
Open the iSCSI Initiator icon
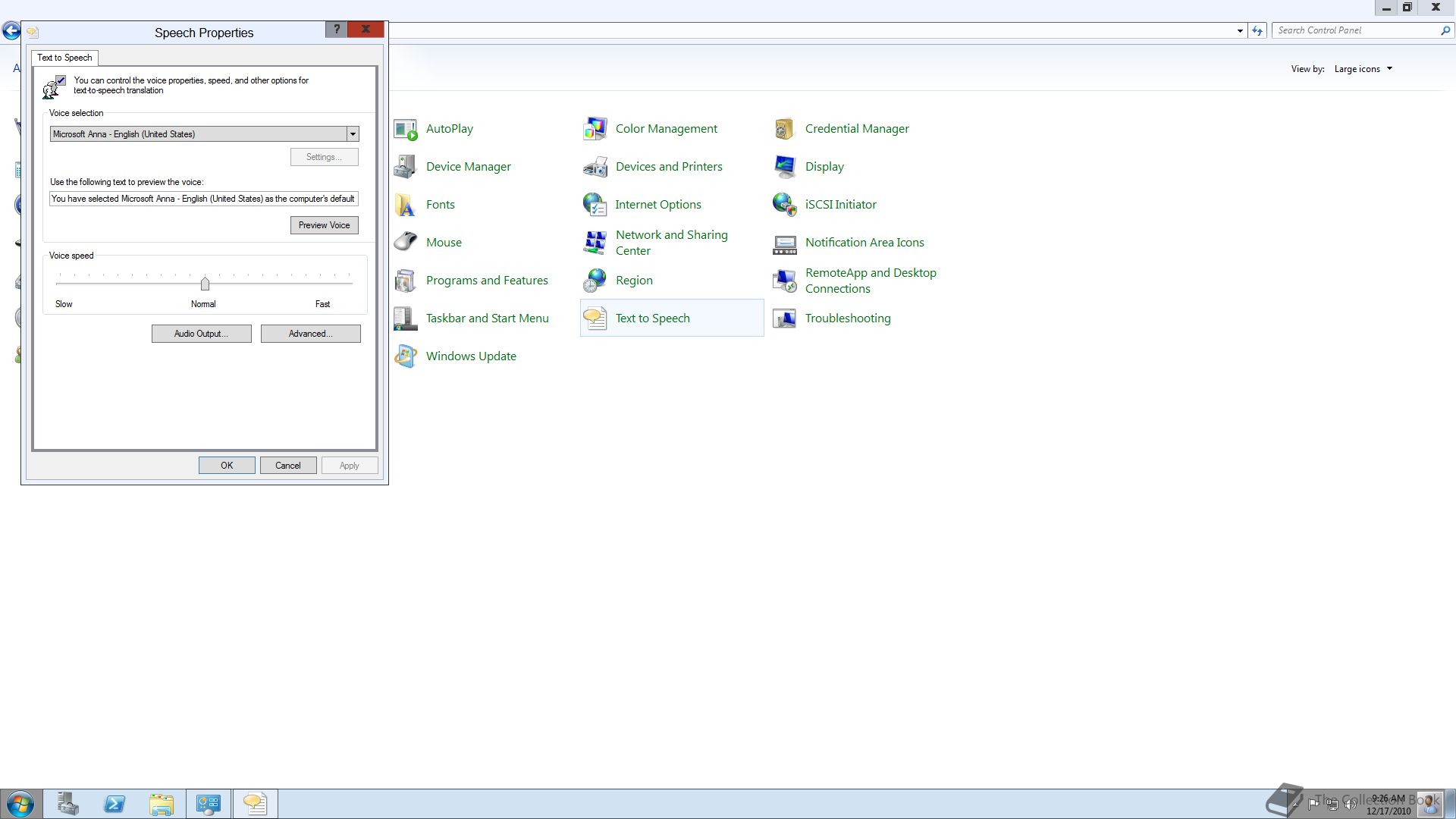(785, 205)
